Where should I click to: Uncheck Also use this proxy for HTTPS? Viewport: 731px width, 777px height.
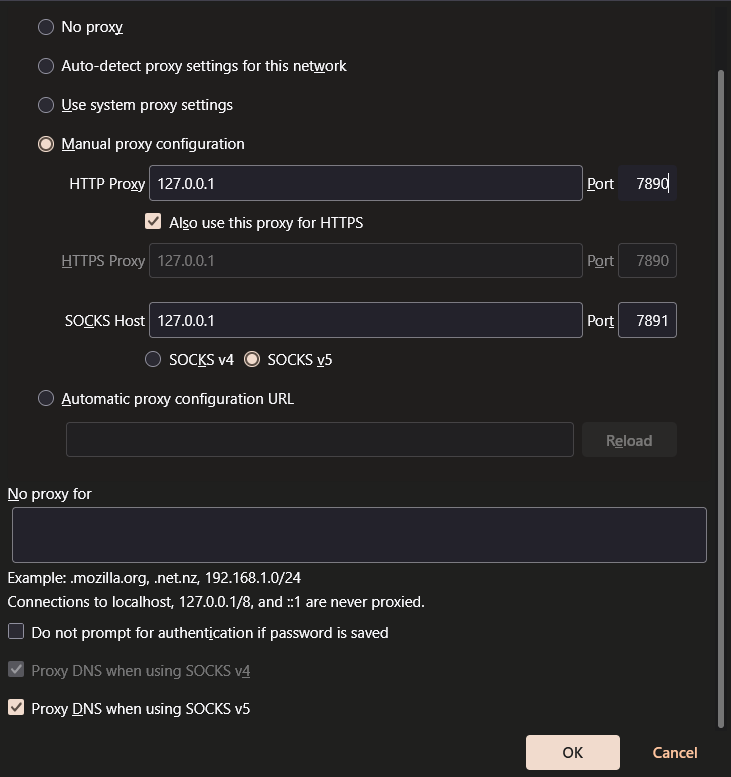pos(153,222)
